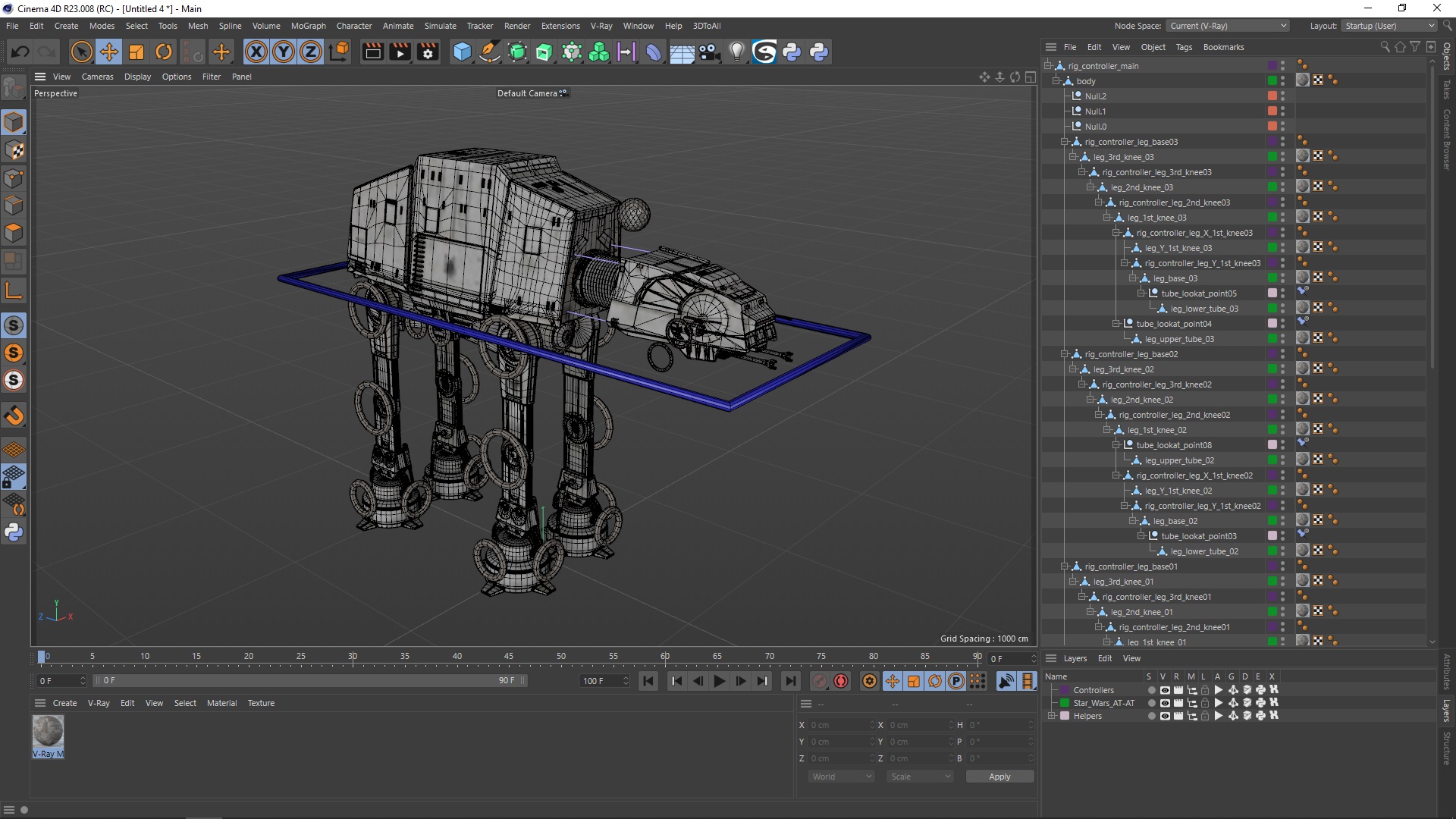Viewport: 1456px width, 819px height.
Task: Open the Floor grid object icon
Action: 682,52
